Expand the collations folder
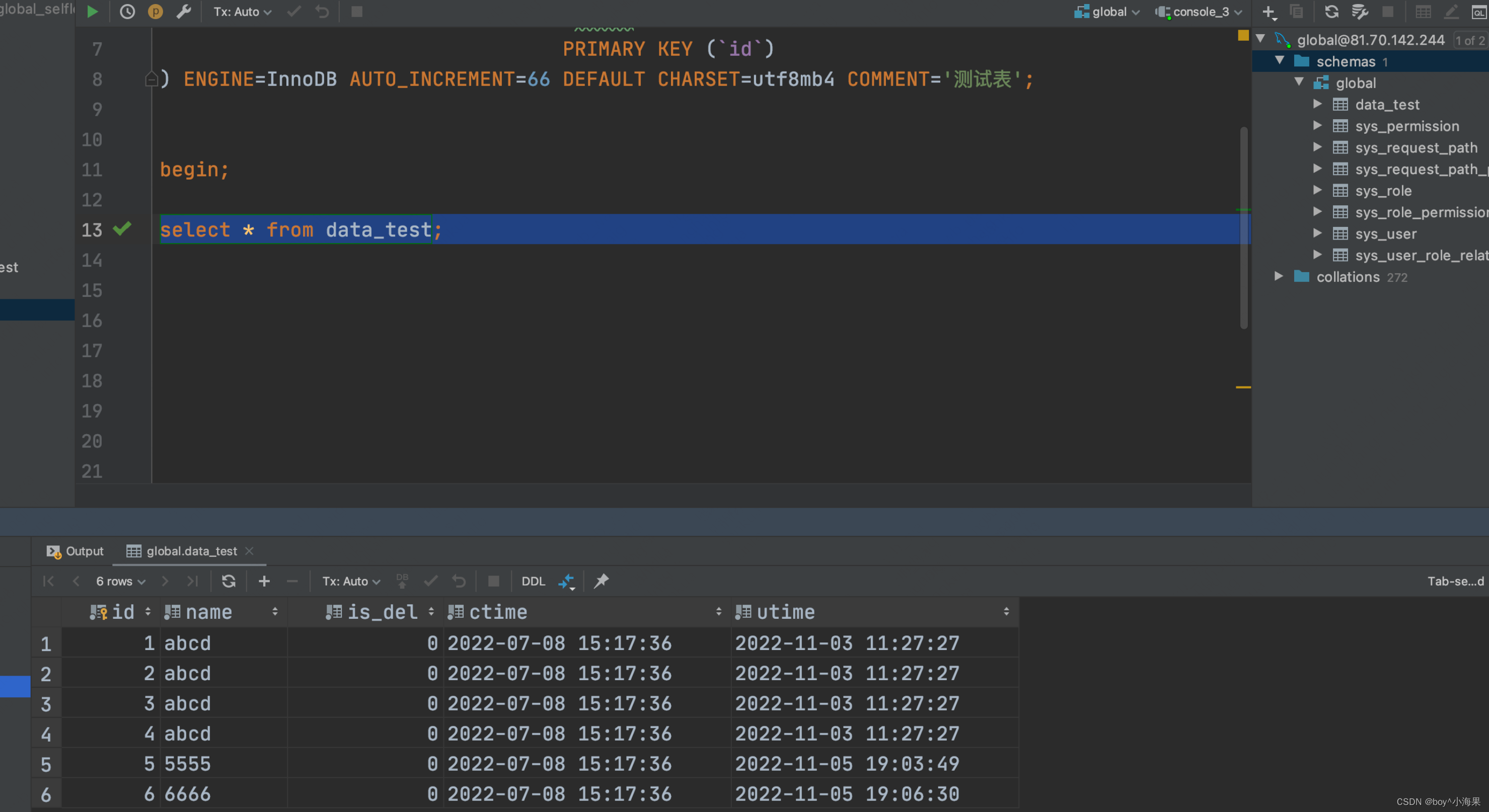Image resolution: width=1489 pixels, height=812 pixels. 1279,277
